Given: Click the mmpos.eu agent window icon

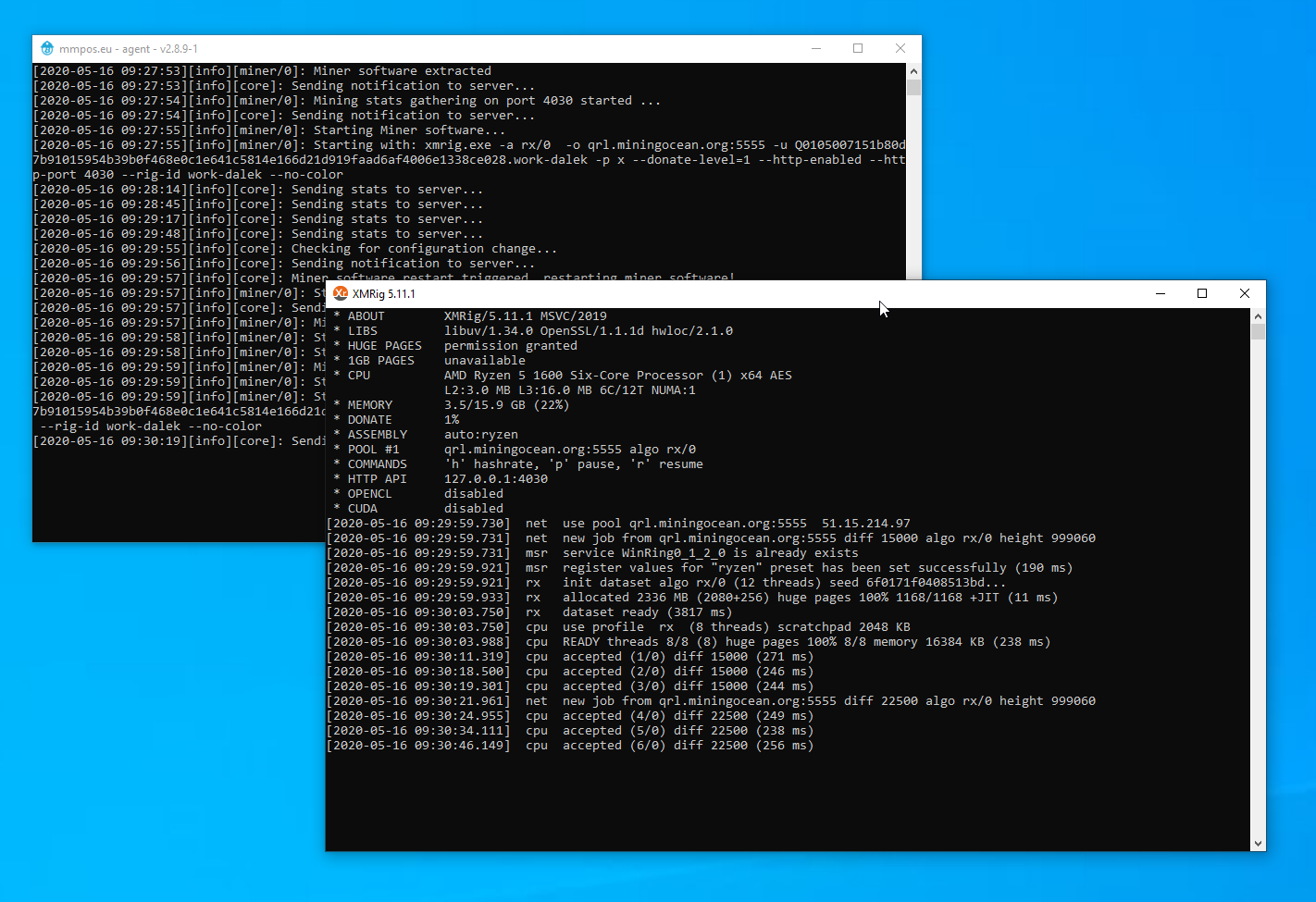Looking at the screenshot, I should click(47, 48).
